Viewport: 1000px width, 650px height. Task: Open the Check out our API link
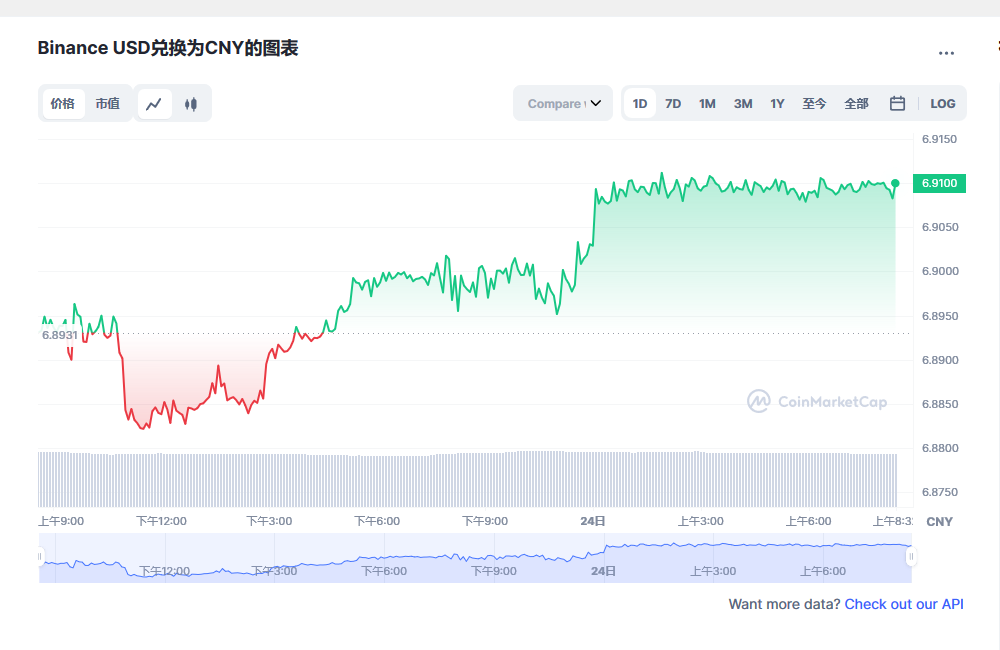tap(904, 604)
